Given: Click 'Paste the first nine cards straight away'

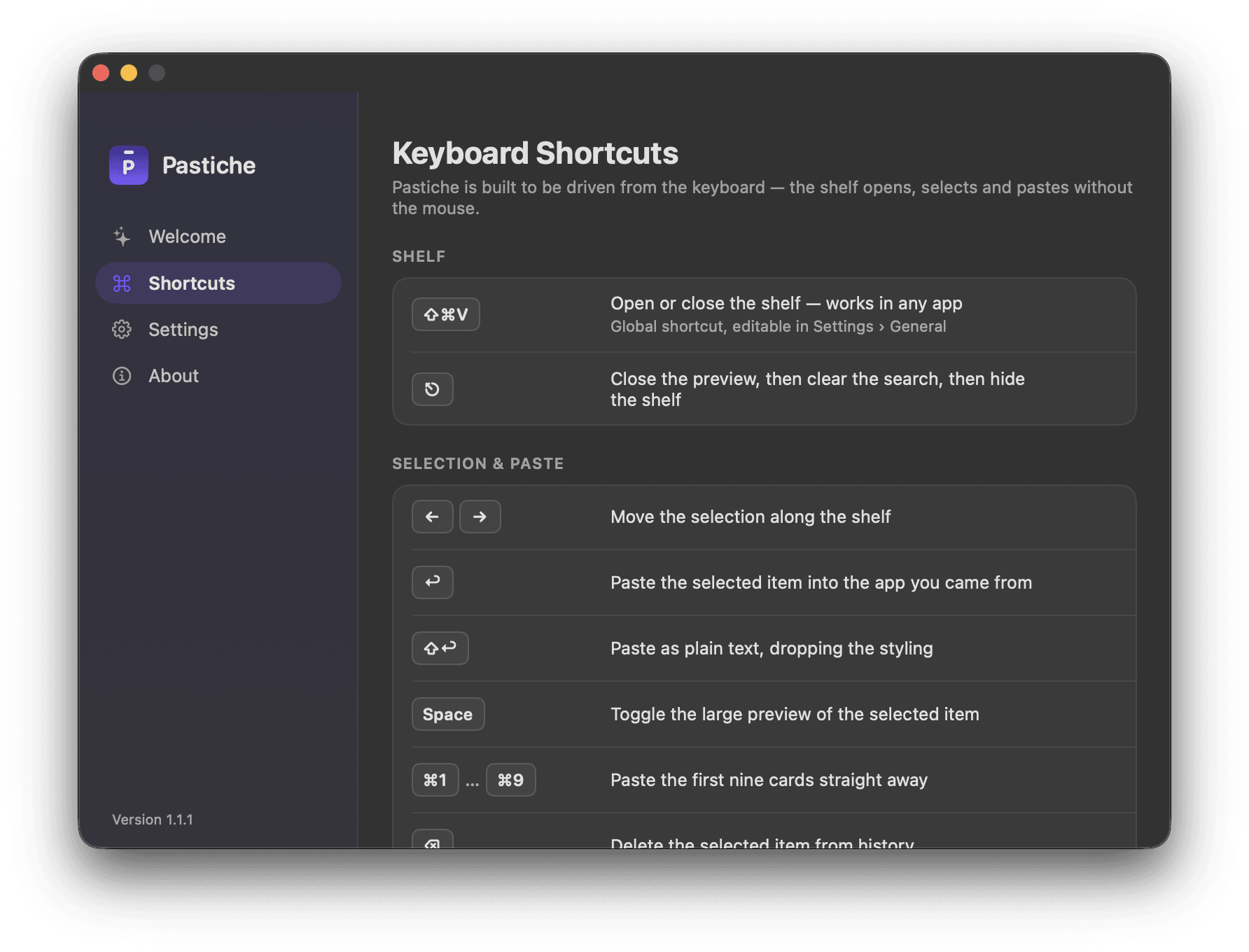Looking at the screenshot, I should coord(769,780).
